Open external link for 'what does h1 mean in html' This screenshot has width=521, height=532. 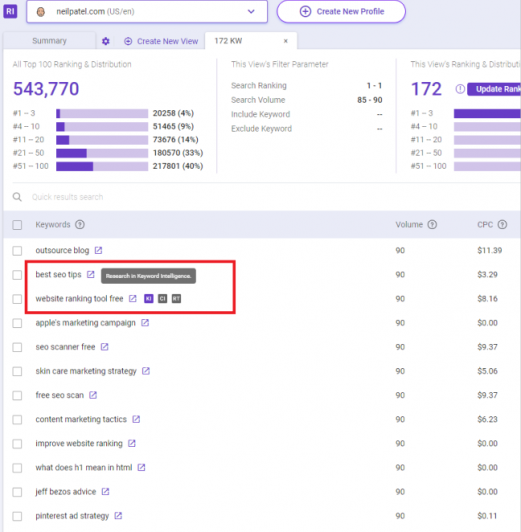tap(141, 468)
